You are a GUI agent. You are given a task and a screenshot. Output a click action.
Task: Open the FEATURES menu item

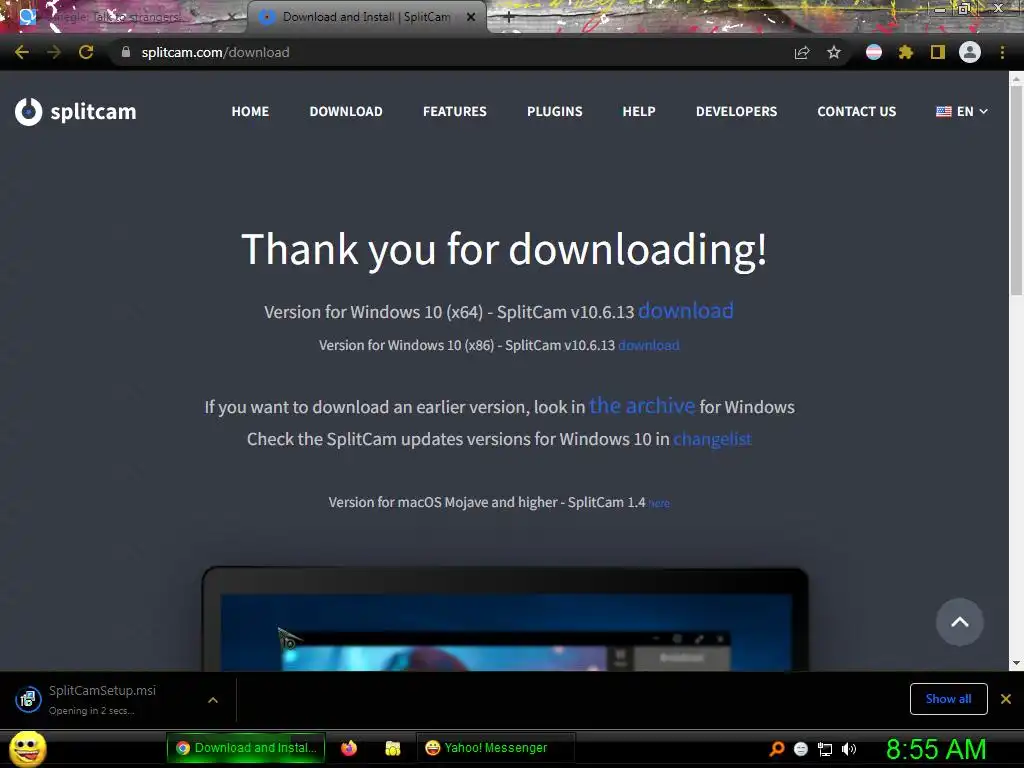[455, 112]
